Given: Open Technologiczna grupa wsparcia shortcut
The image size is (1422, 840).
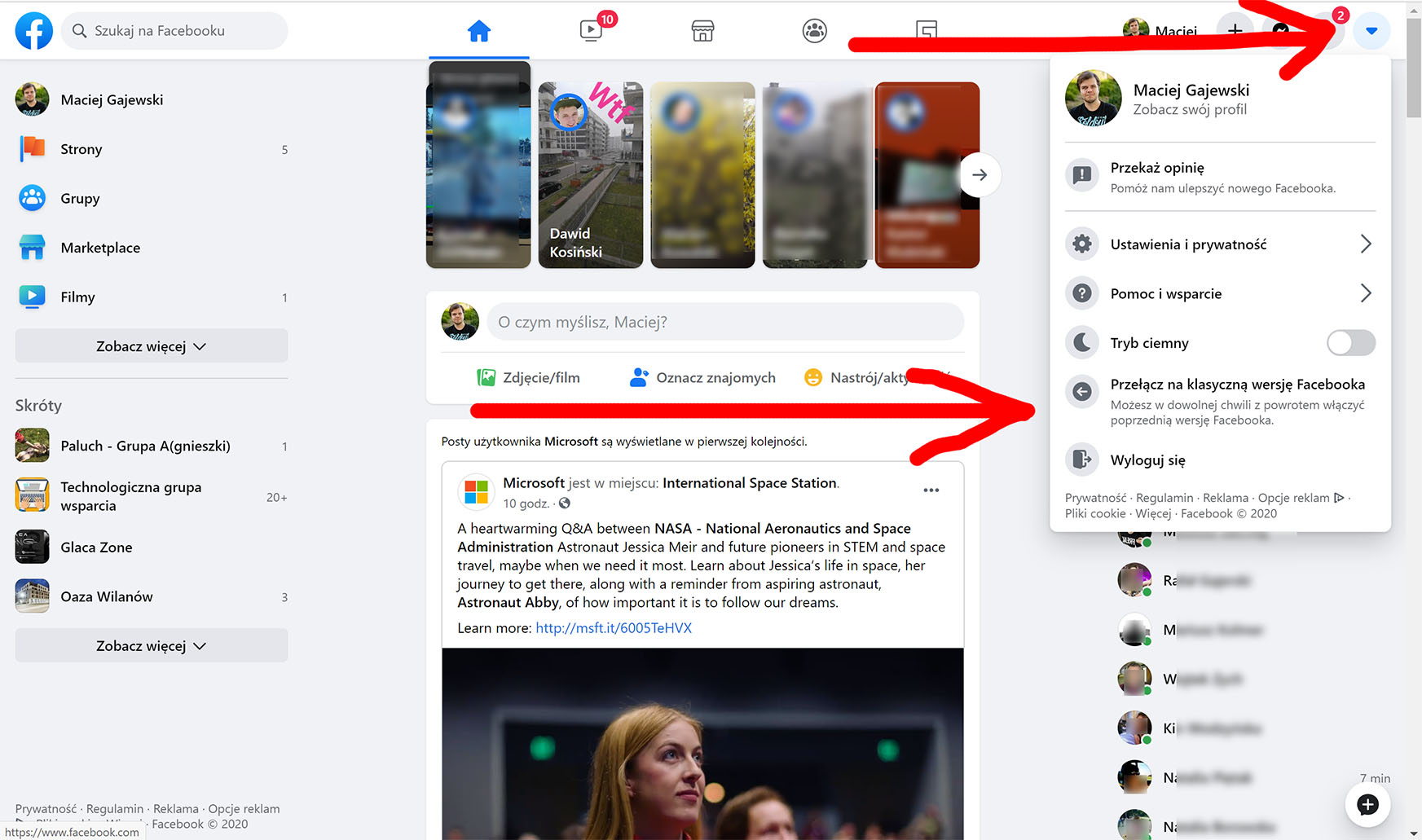Looking at the screenshot, I should (x=152, y=496).
